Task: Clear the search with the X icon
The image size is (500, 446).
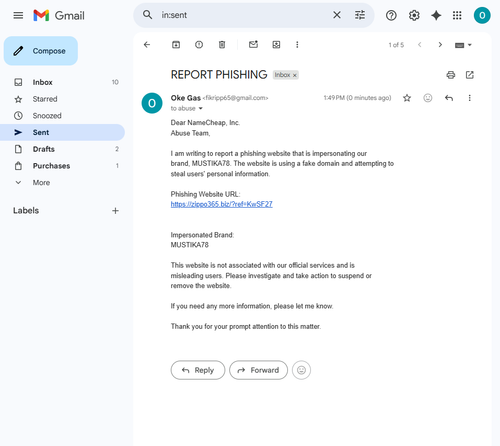Action: click(x=337, y=15)
